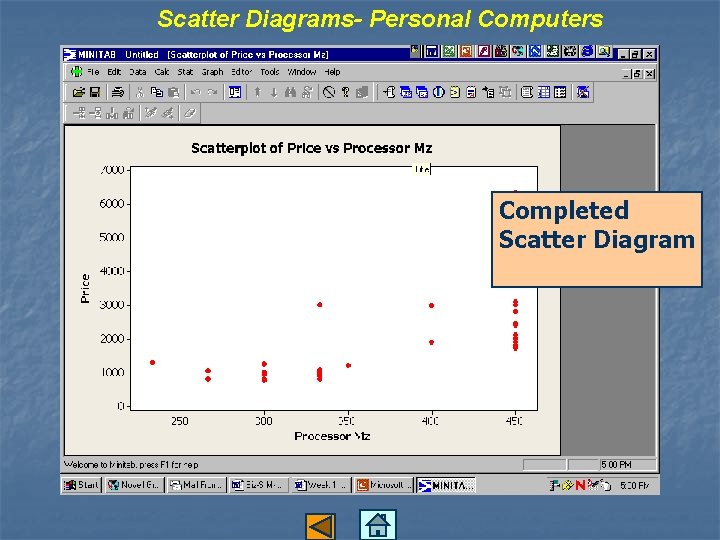Open the Editor menu
Image resolution: width=720 pixels, height=540 pixels.
[x=242, y=72]
